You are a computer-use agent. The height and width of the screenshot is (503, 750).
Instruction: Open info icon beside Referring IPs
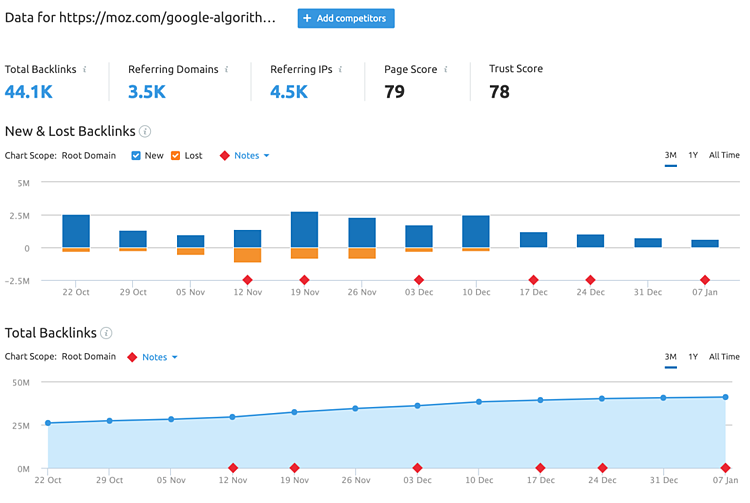(x=341, y=69)
